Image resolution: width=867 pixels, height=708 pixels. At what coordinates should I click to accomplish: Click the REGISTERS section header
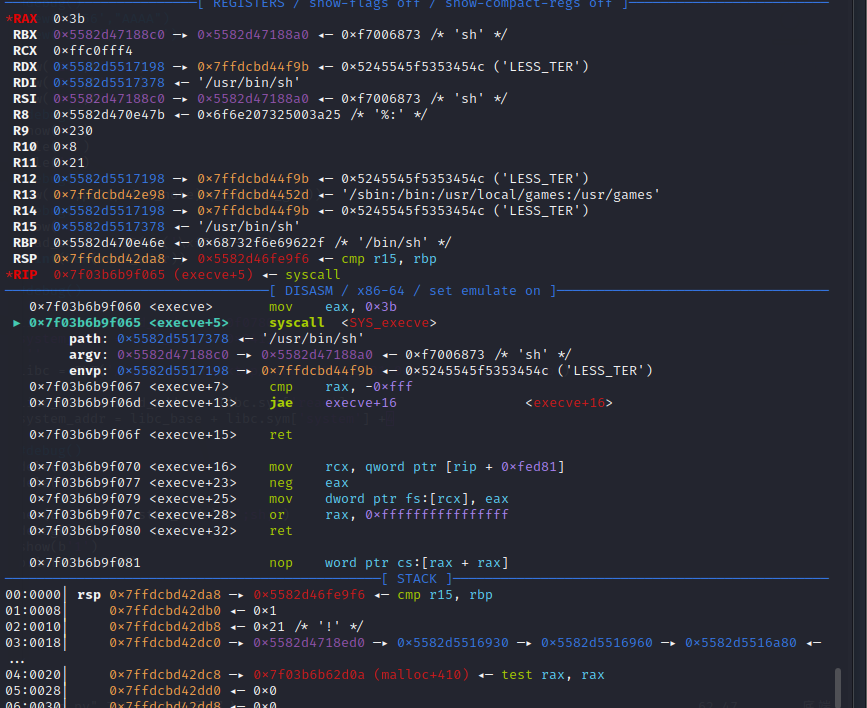(413, 4)
